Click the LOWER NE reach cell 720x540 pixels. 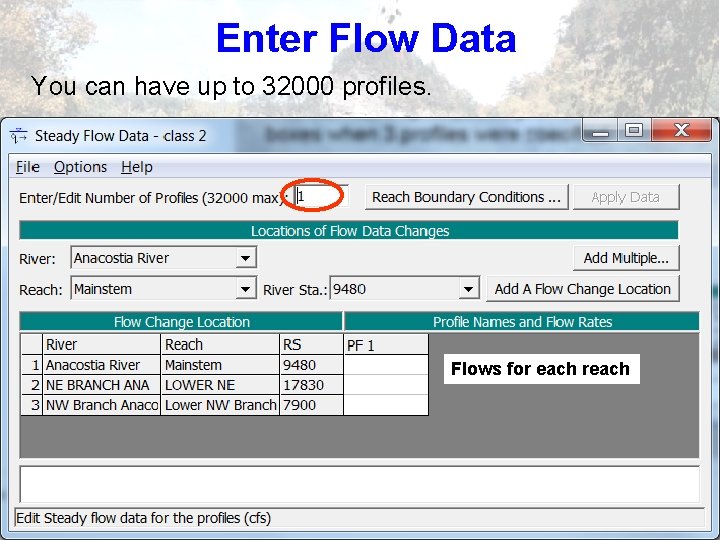pyautogui.click(x=220, y=385)
